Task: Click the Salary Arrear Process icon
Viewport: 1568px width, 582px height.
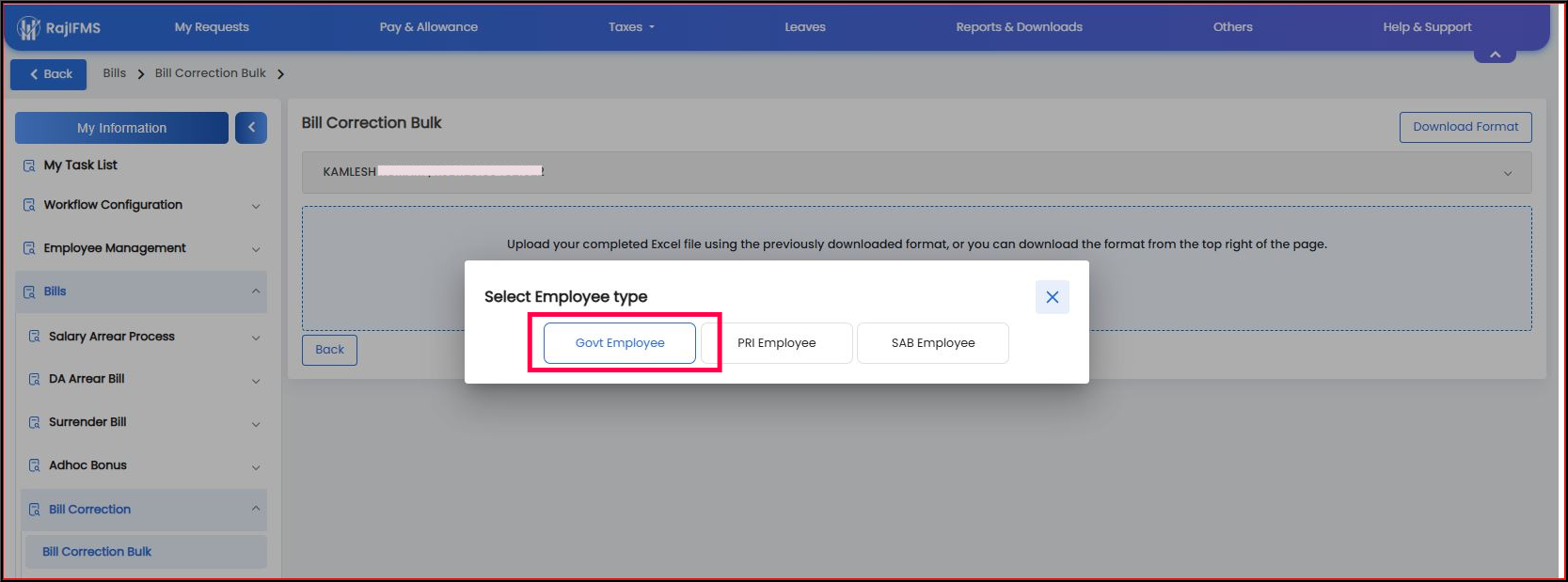Action: point(35,337)
